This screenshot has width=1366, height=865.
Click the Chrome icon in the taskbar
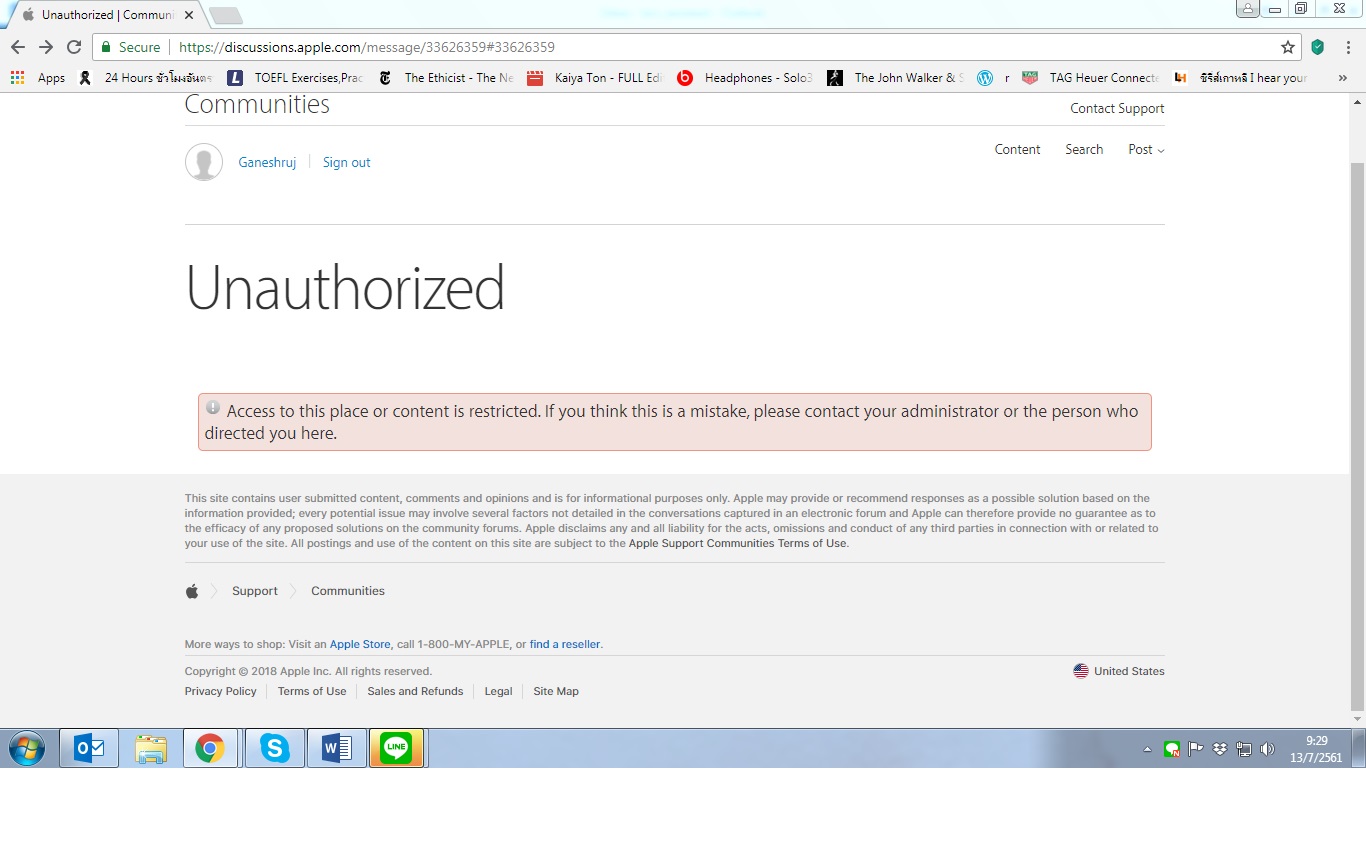point(210,748)
